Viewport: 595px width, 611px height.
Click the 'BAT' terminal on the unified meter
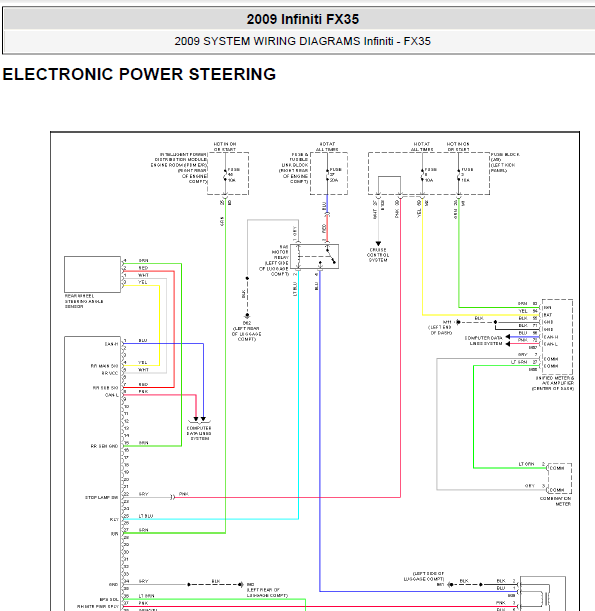pyautogui.click(x=548, y=315)
